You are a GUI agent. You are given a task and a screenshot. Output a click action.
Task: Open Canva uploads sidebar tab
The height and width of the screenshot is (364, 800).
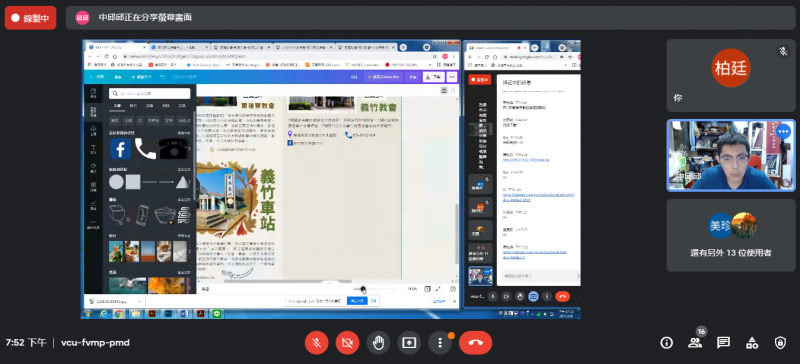coord(93,131)
